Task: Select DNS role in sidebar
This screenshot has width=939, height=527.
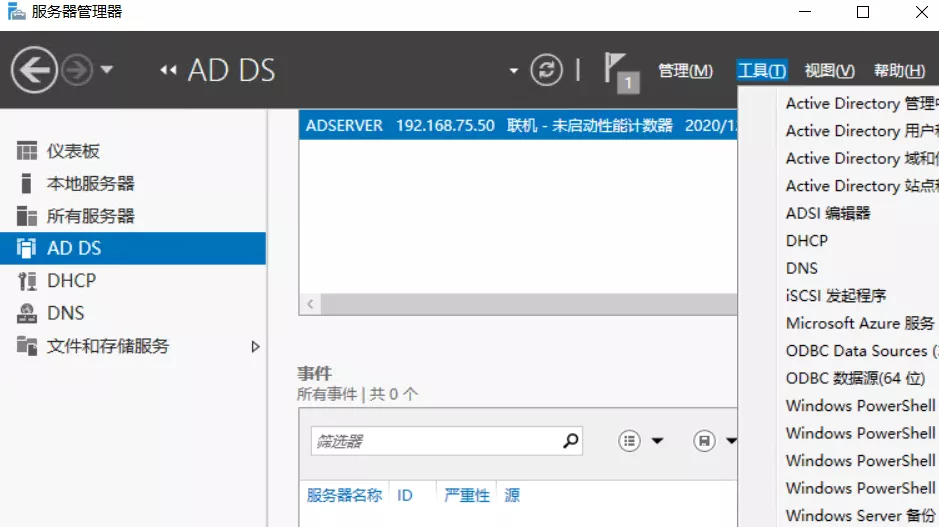Action: pos(66,313)
